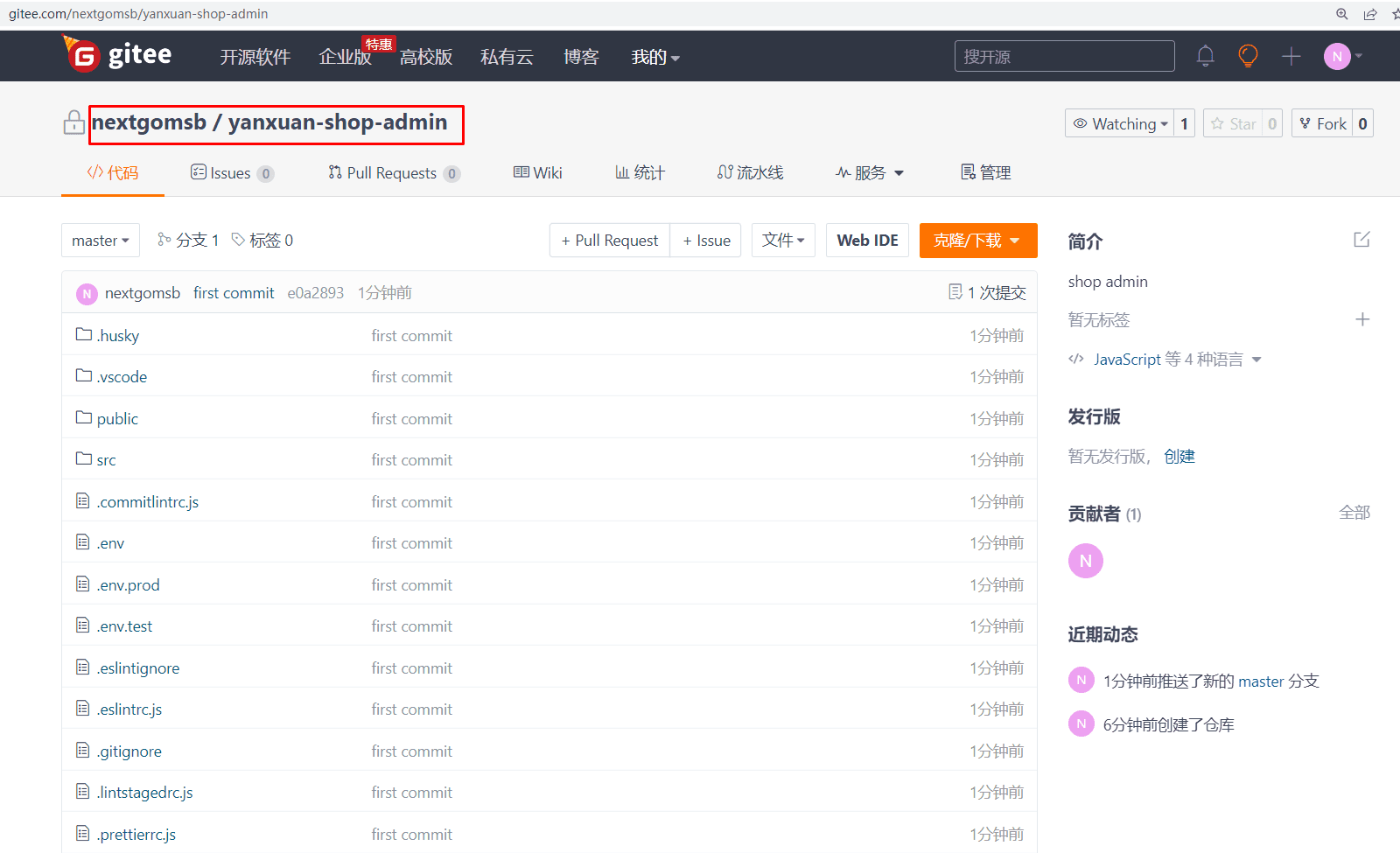The width and height of the screenshot is (1400, 853).
Task: Click the contributor avatar N
Action: pyautogui.click(x=1086, y=561)
